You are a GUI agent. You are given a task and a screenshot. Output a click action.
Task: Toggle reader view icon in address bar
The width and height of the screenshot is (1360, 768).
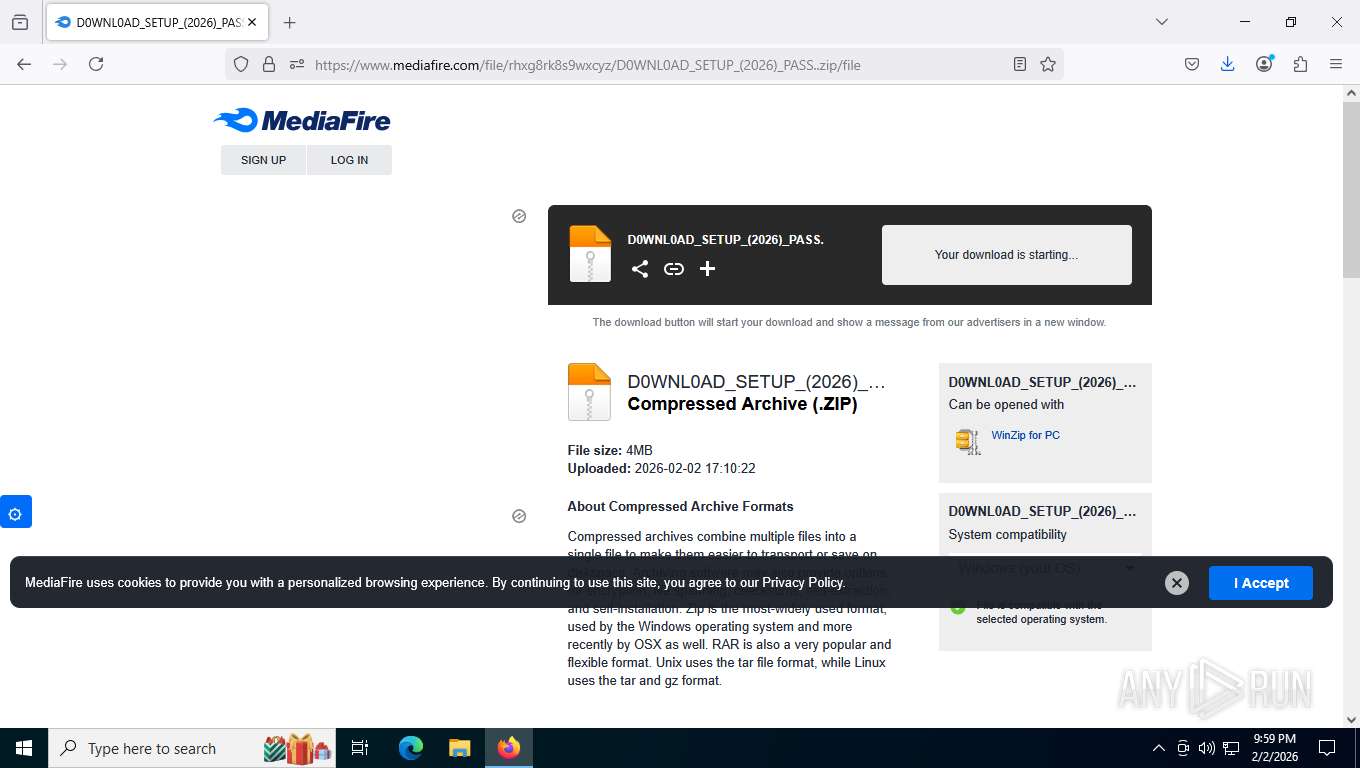1020,64
